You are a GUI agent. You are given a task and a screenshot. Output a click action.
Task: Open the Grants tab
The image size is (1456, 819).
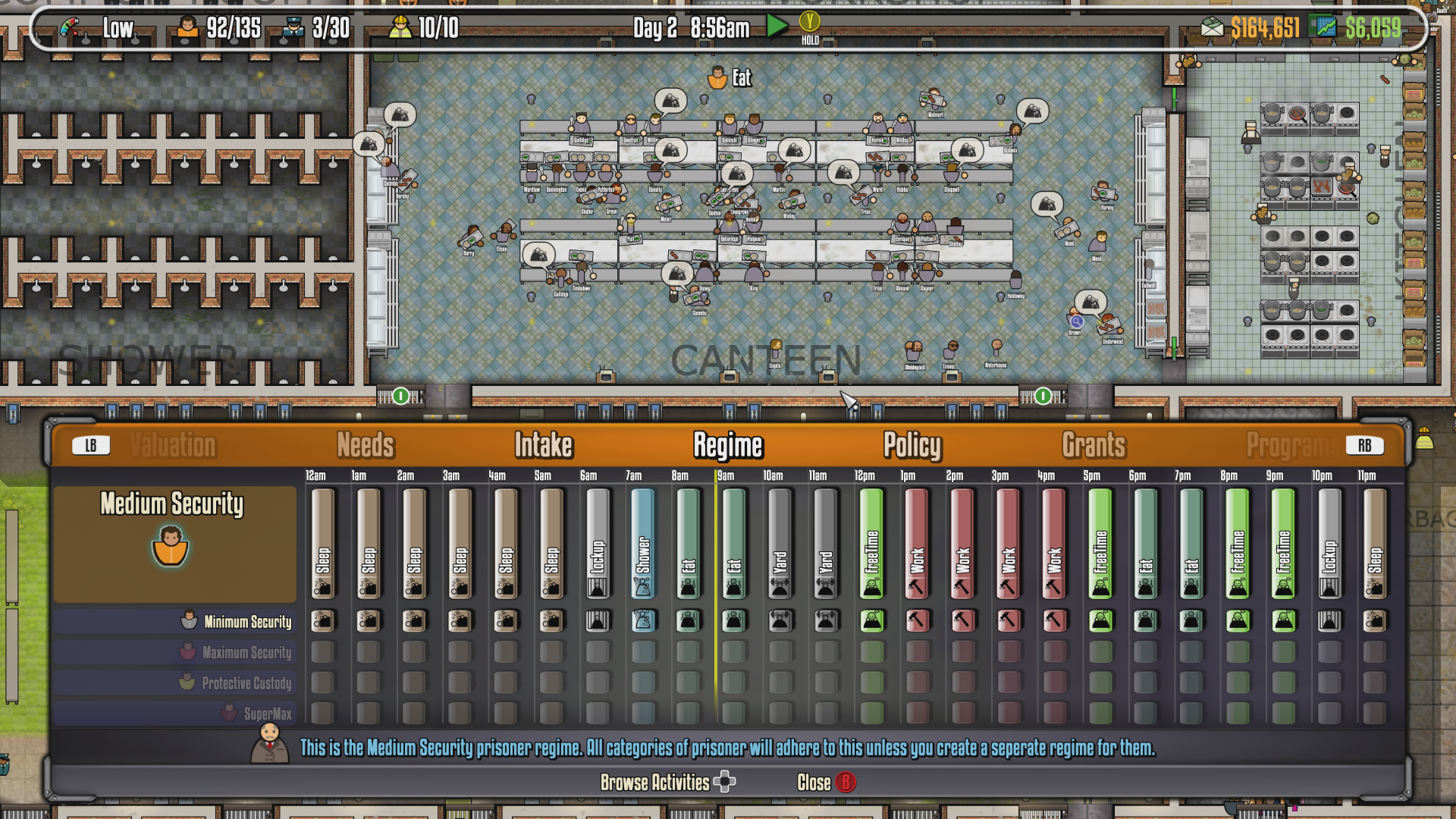point(1094,445)
